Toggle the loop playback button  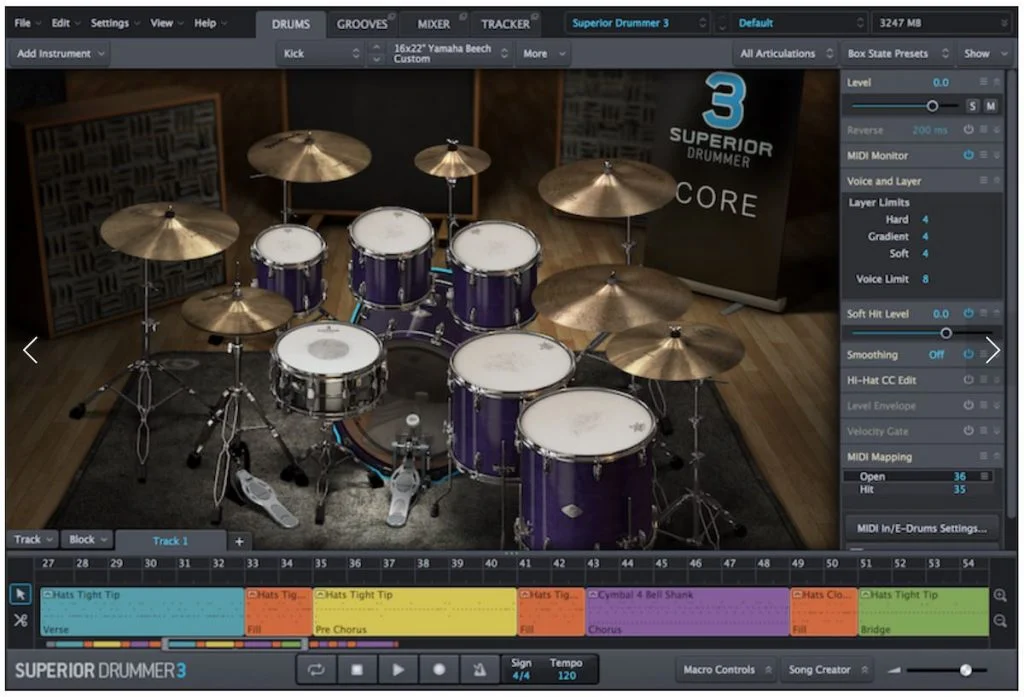[x=317, y=670]
